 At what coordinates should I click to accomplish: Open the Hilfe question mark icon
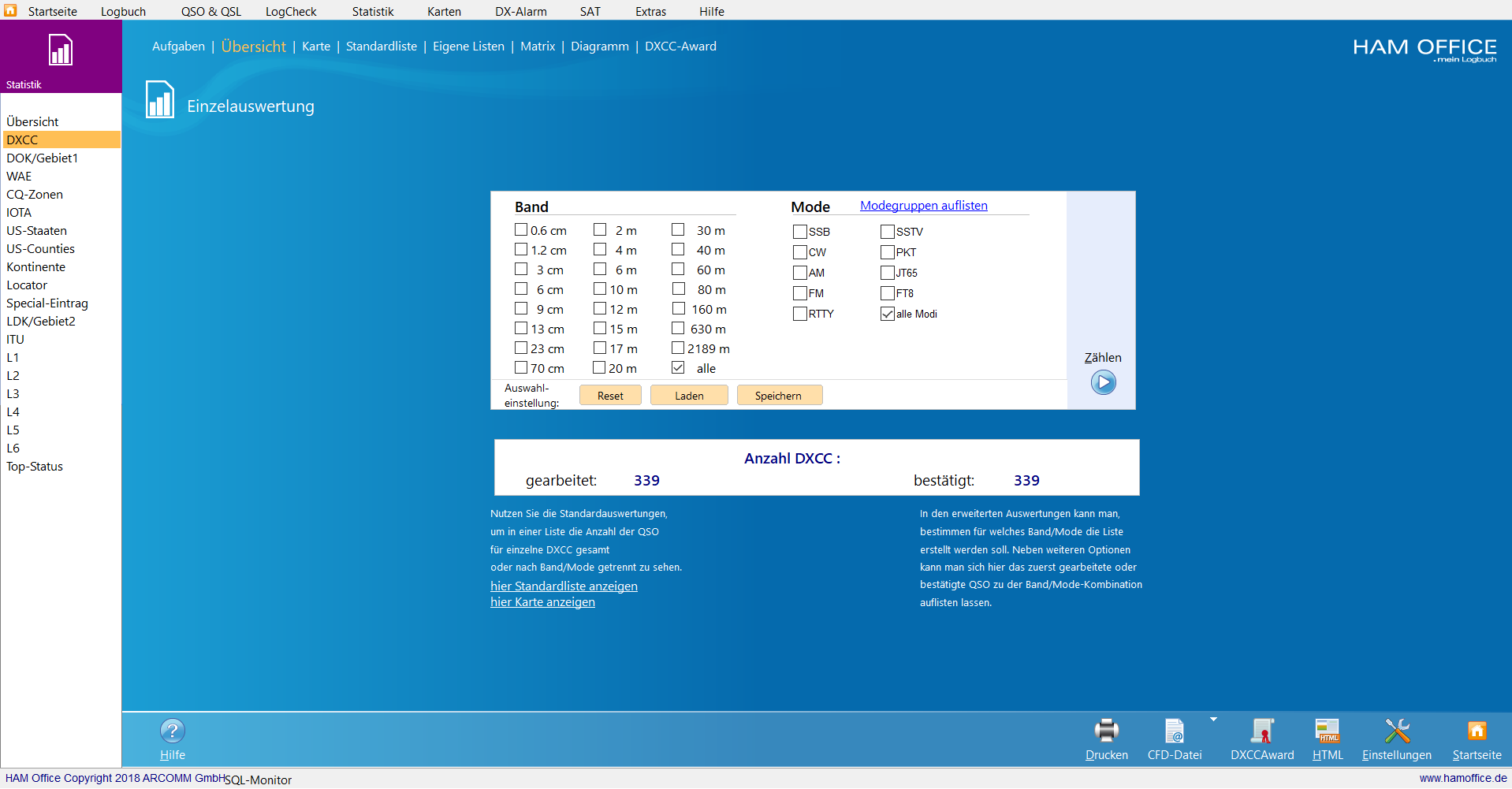[x=172, y=731]
